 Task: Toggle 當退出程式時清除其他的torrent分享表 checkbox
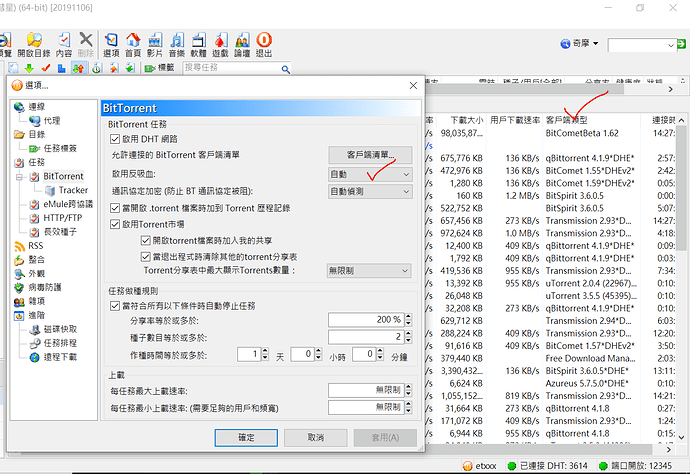146,257
